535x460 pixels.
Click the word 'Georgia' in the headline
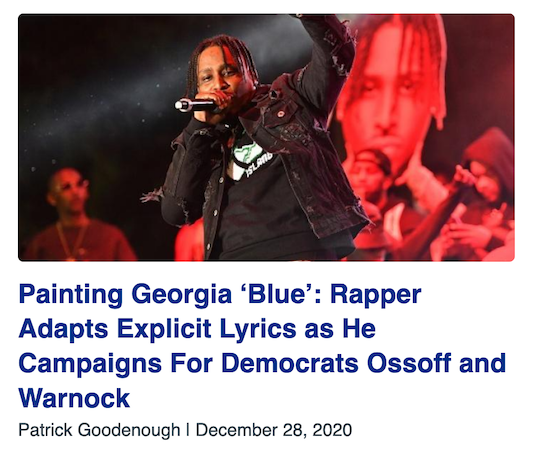click(182, 294)
